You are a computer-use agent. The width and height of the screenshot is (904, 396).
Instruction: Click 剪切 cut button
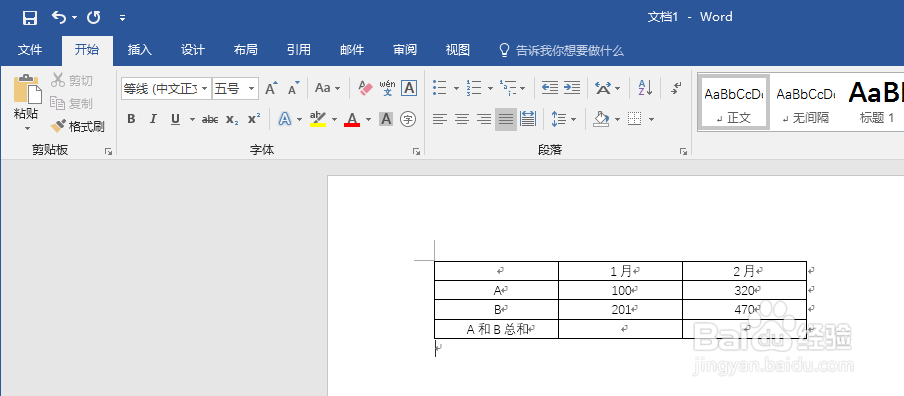(71, 81)
